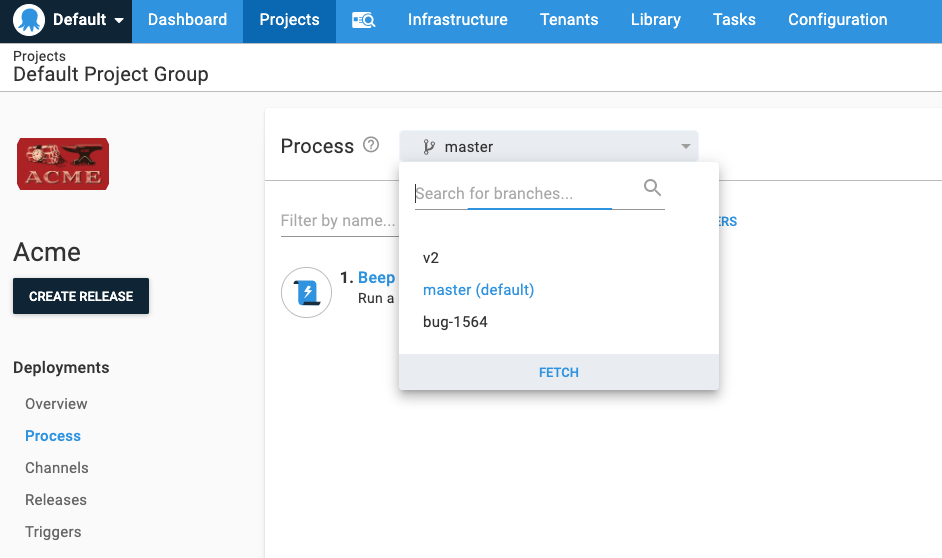The height and width of the screenshot is (558, 942).
Task: Choose the bug-1564 branch
Action: pyautogui.click(x=455, y=322)
